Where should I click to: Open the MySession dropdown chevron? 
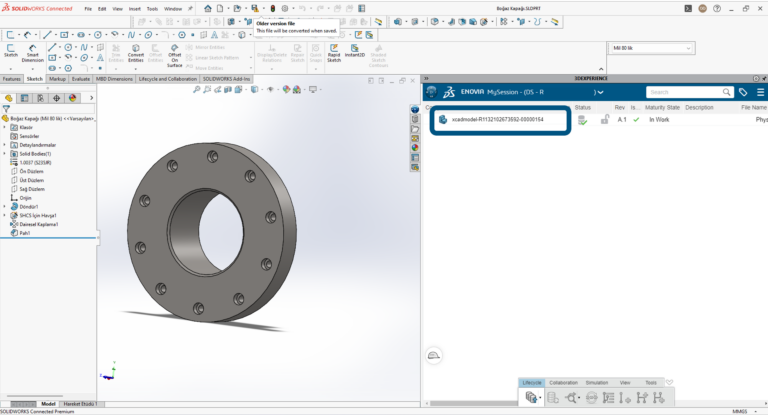pyautogui.click(x=601, y=92)
